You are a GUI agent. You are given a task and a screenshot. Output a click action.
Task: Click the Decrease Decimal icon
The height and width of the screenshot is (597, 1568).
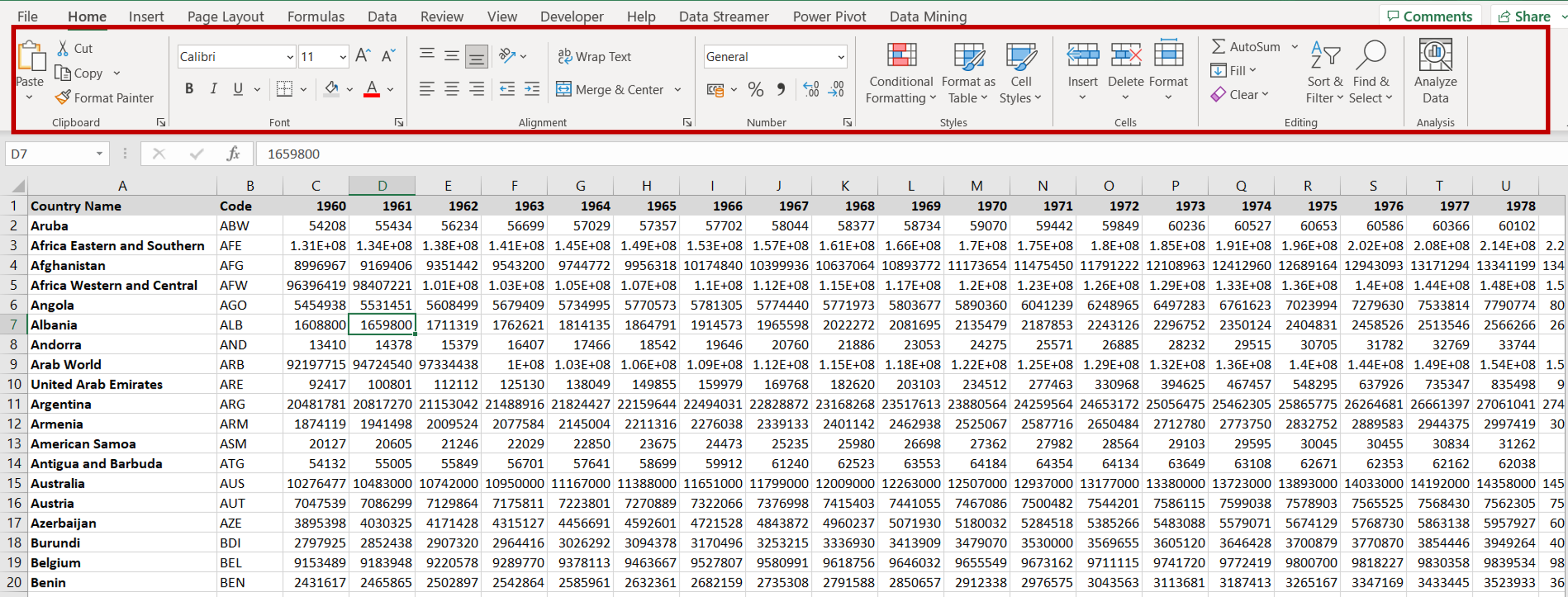pyautogui.click(x=837, y=90)
